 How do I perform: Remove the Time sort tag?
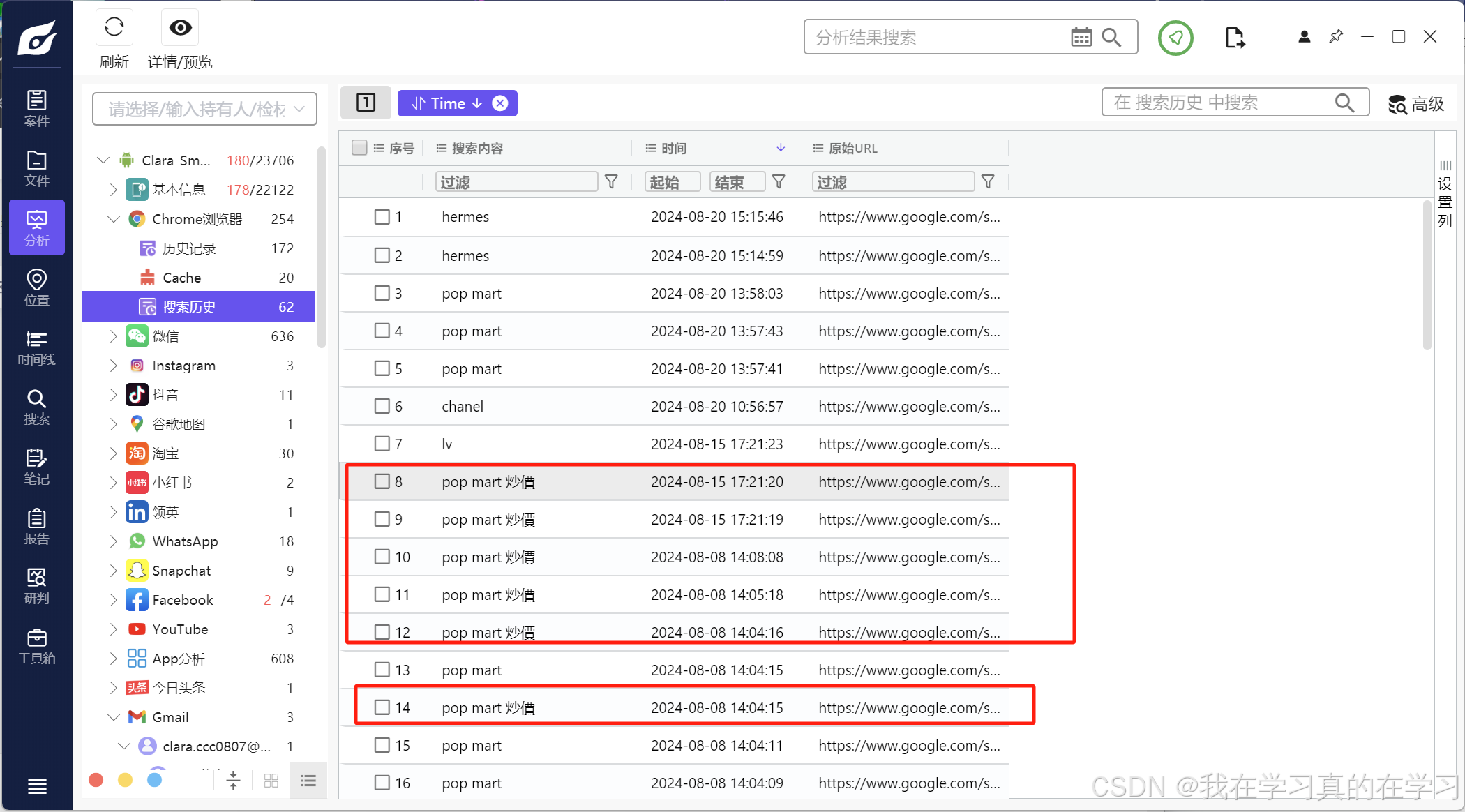pyautogui.click(x=500, y=103)
